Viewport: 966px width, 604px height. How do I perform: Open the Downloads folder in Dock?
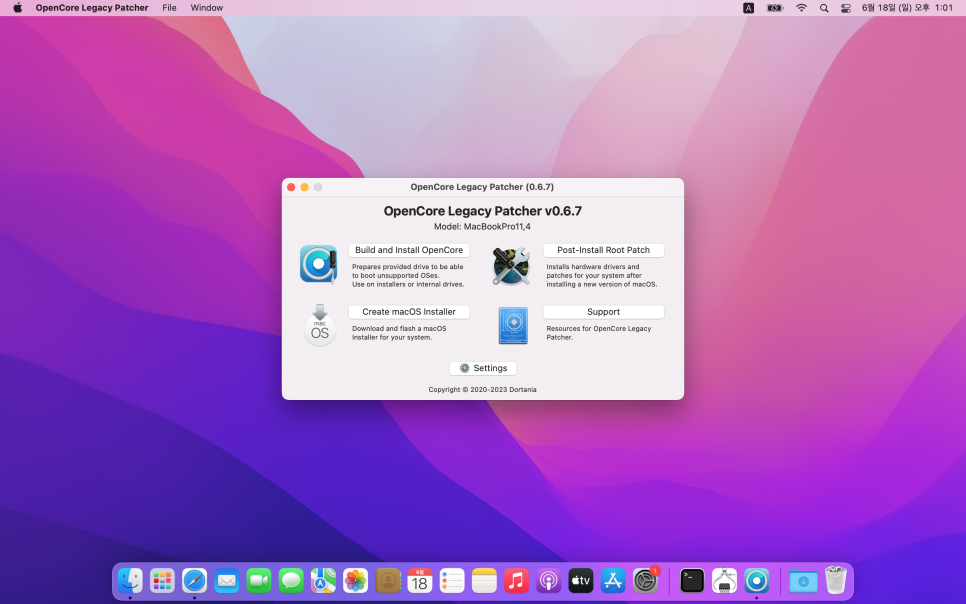803,581
